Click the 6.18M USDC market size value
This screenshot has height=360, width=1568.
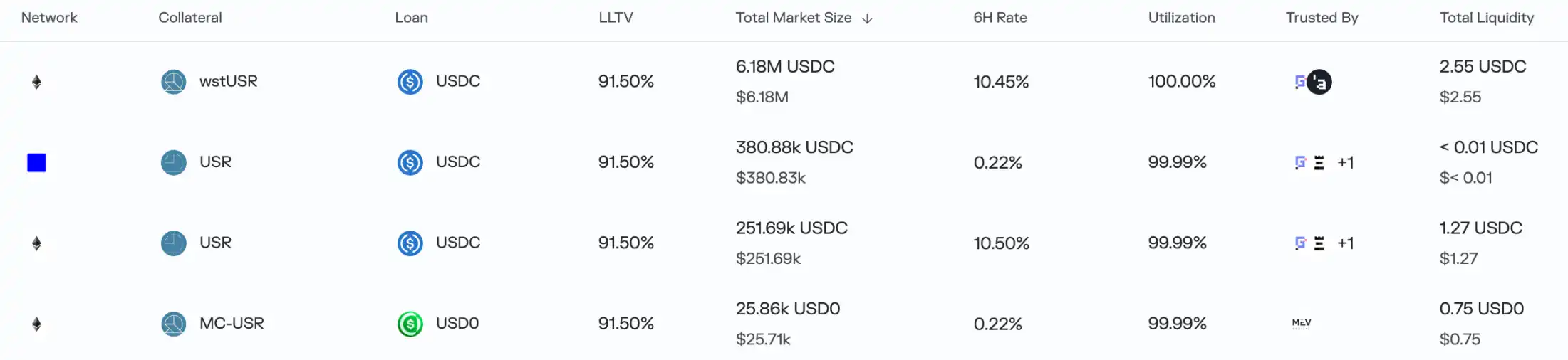click(784, 67)
